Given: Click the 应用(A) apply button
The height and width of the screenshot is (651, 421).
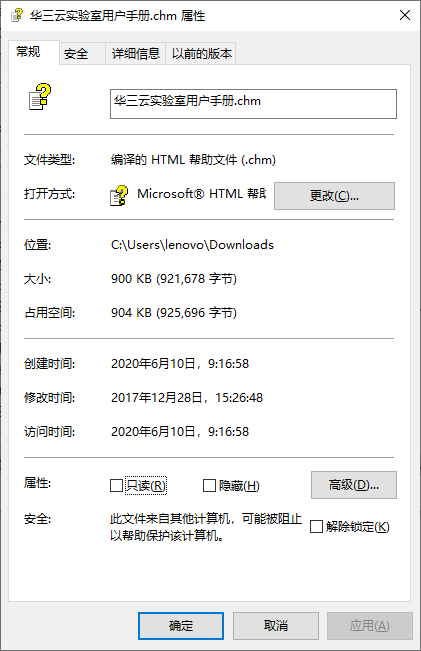Looking at the screenshot, I should 370,625.
